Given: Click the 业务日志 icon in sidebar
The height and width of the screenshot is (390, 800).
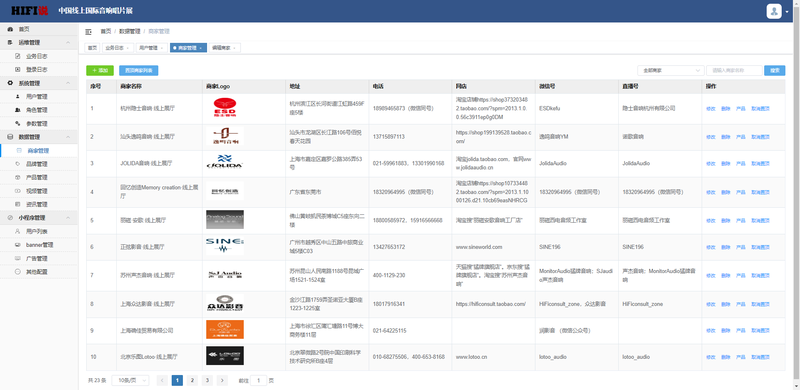Looking at the screenshot, I should click(x=18, y=56).
